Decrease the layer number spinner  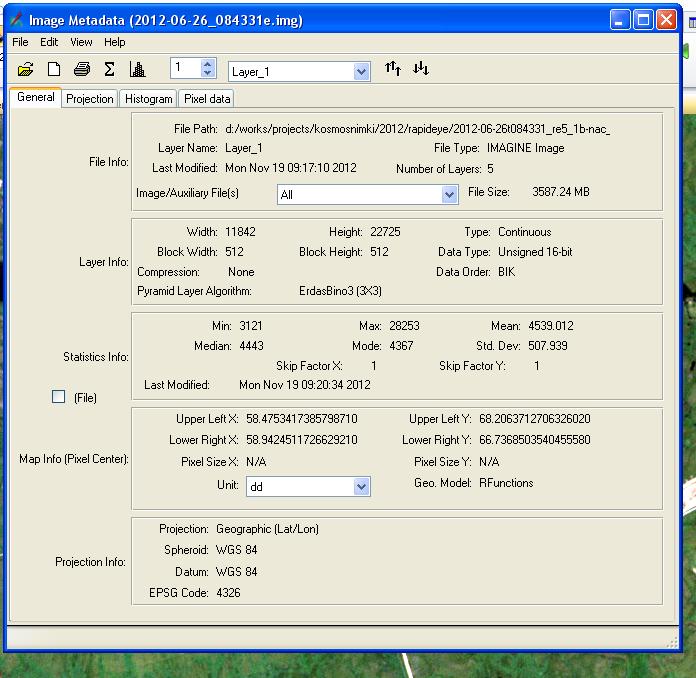(208, 73)
